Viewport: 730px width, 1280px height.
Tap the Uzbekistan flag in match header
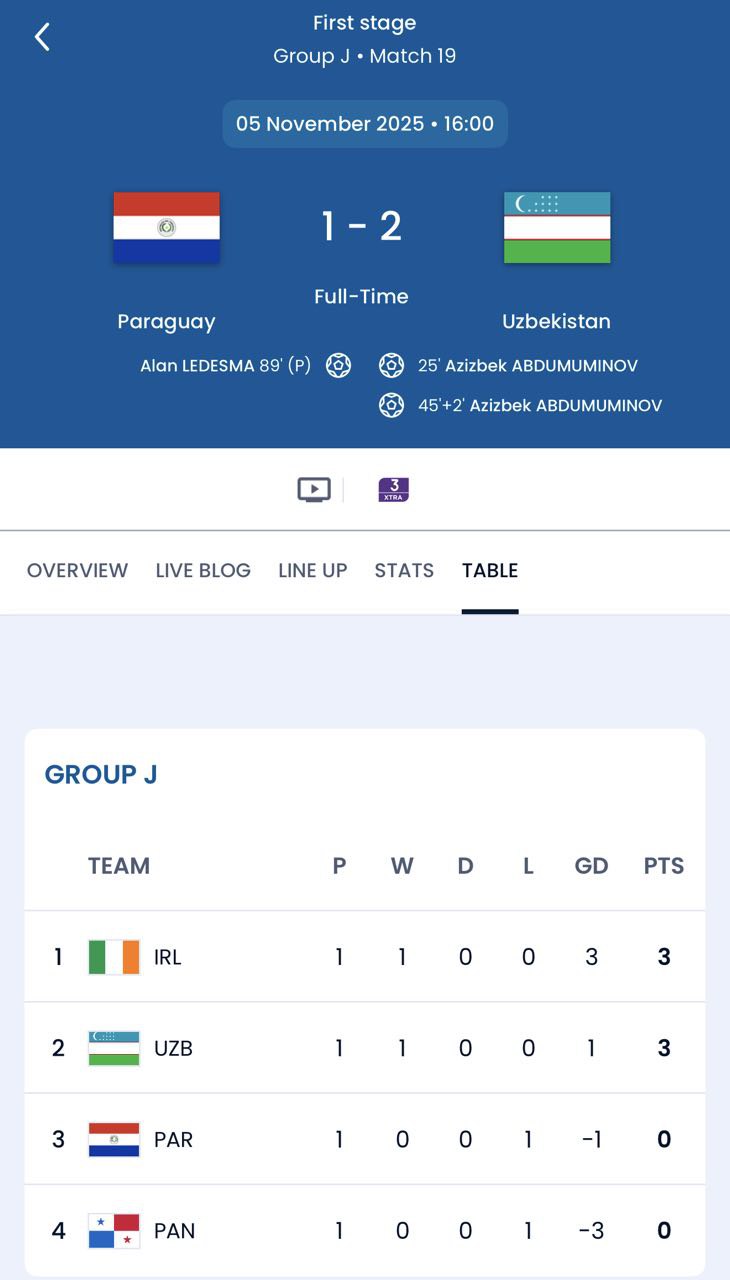tap(557, 228)
